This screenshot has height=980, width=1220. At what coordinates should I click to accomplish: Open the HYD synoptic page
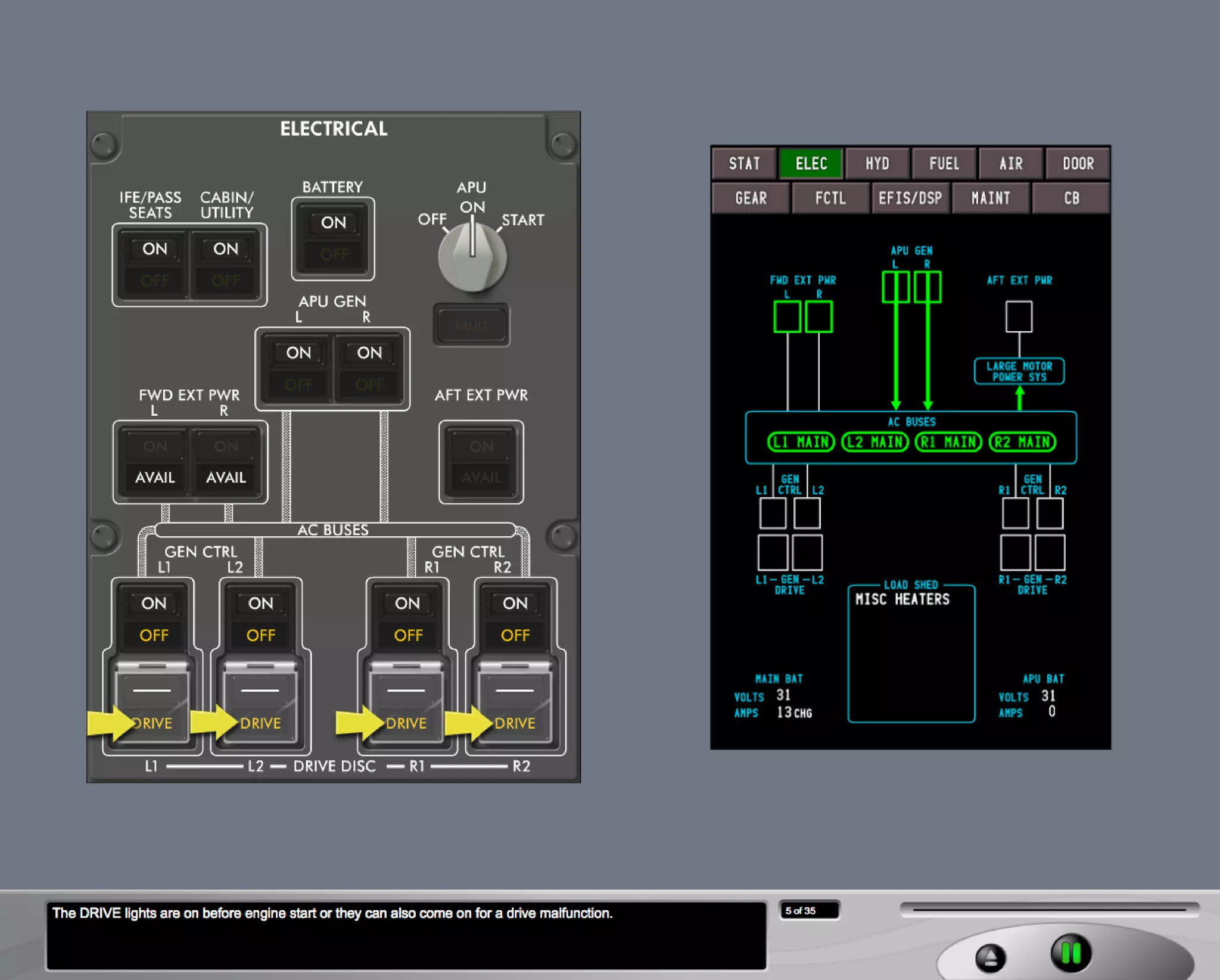pos(877,163)
